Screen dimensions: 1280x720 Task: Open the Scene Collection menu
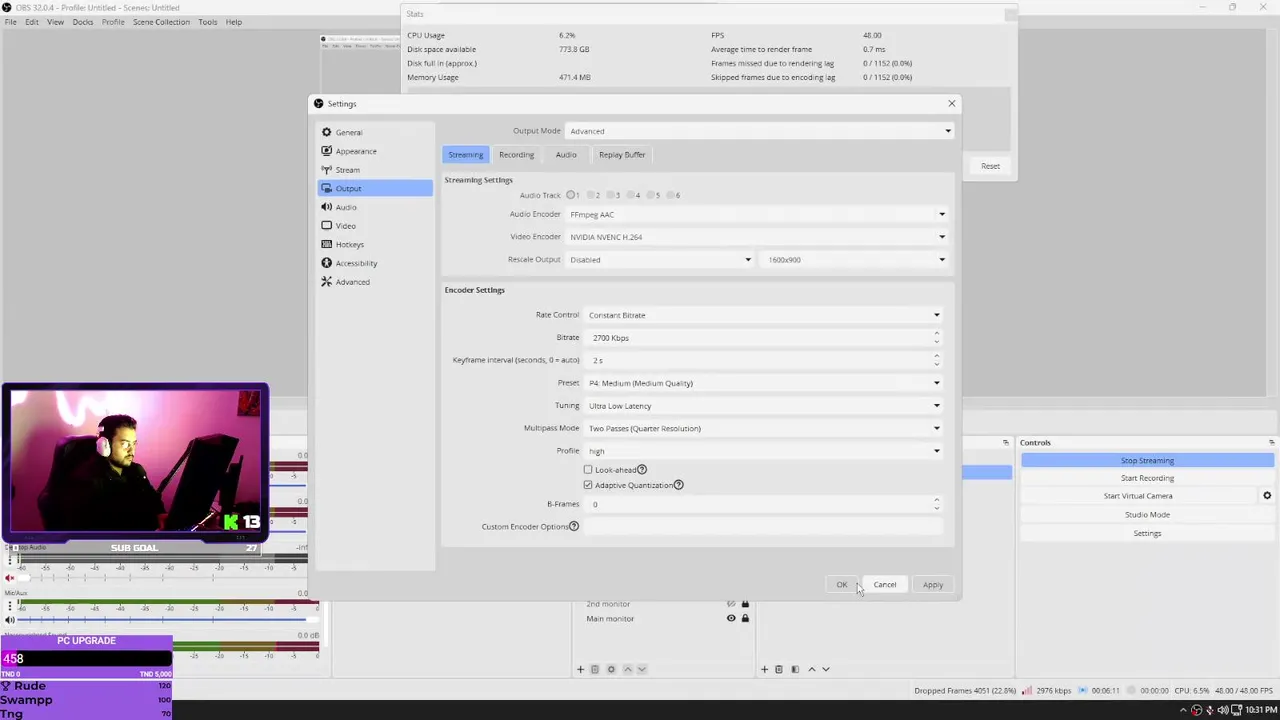(161, 22)
